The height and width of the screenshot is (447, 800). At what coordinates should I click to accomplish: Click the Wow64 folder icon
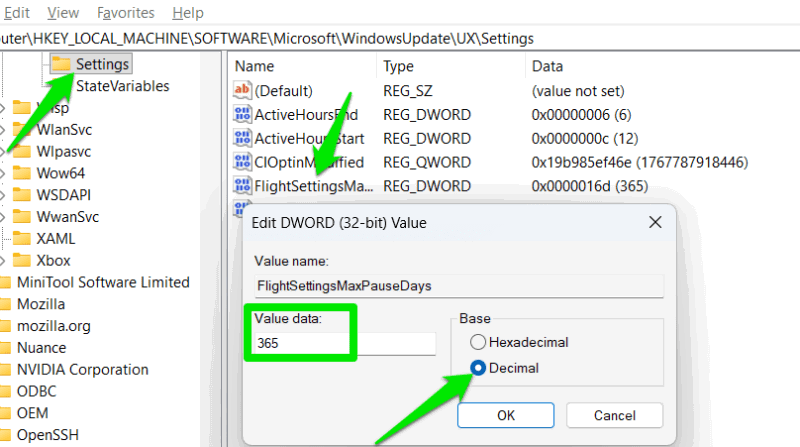click(x=21, y=173)
